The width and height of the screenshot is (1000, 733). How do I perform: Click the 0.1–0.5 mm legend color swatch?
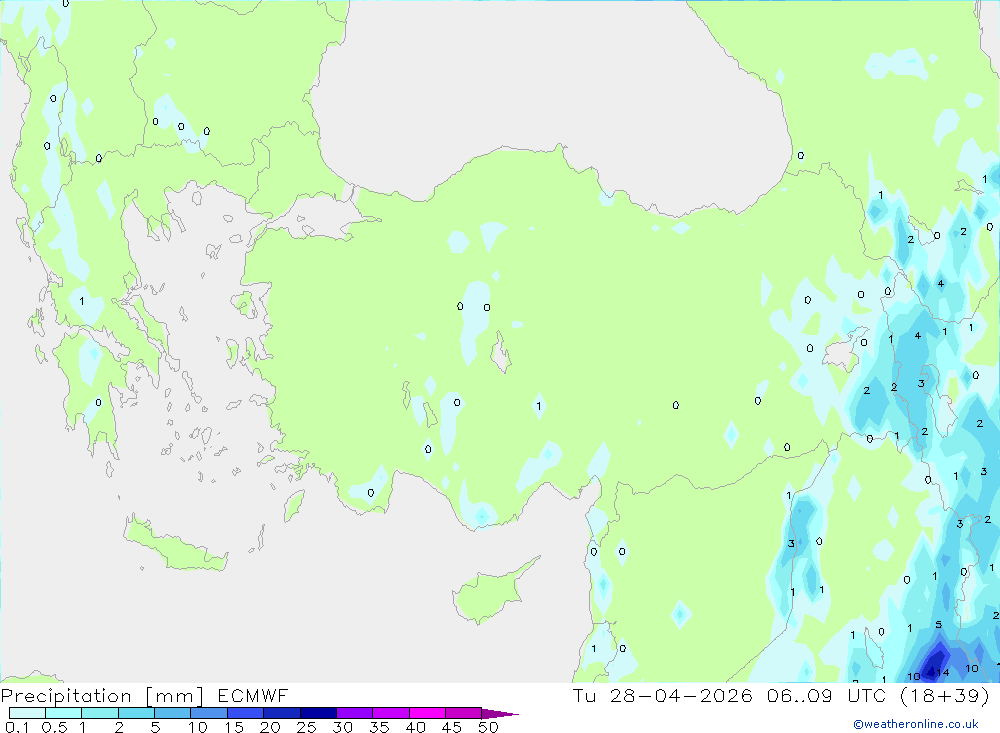point(27,713)
